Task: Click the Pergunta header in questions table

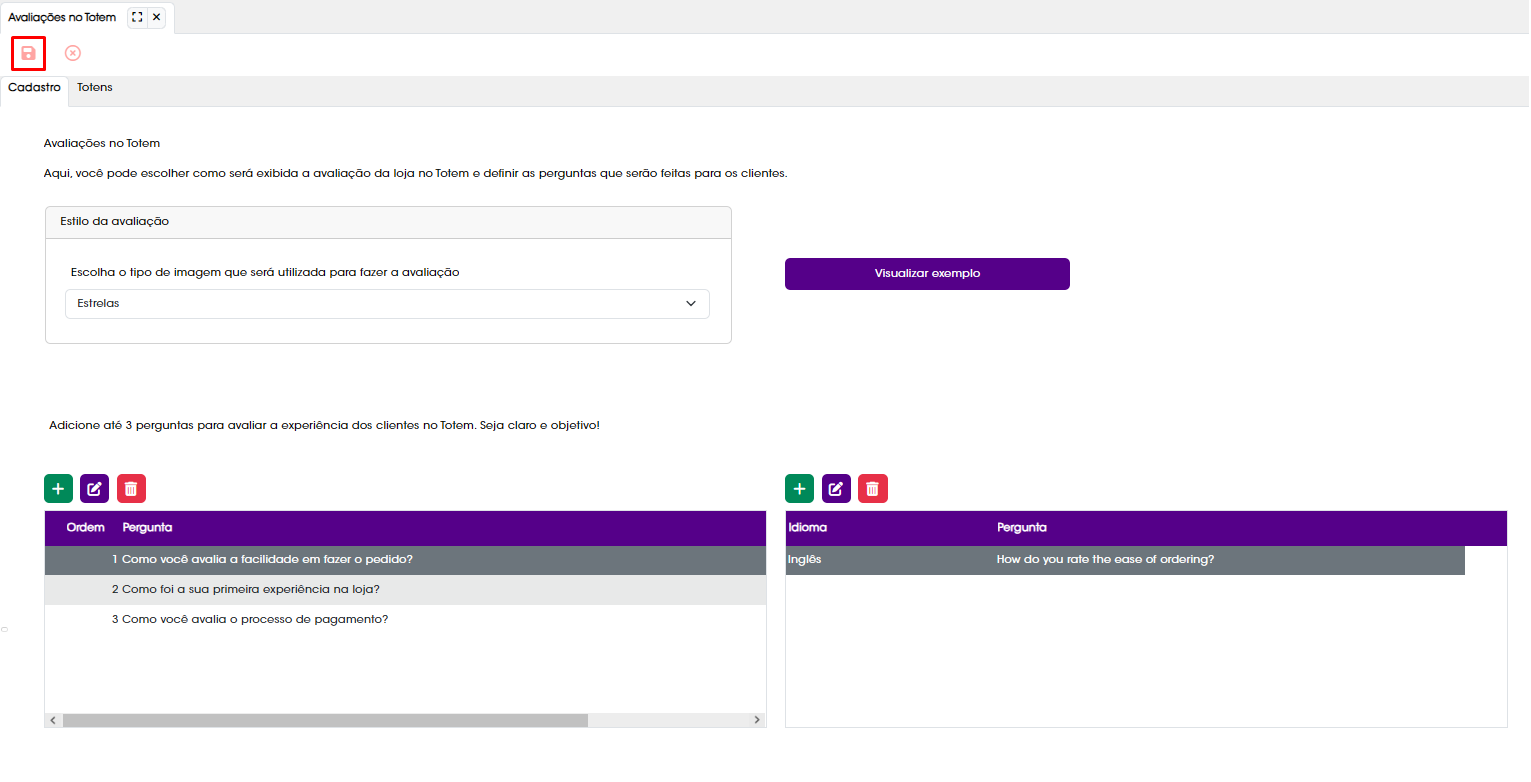Action: click(x=147, y=528)
